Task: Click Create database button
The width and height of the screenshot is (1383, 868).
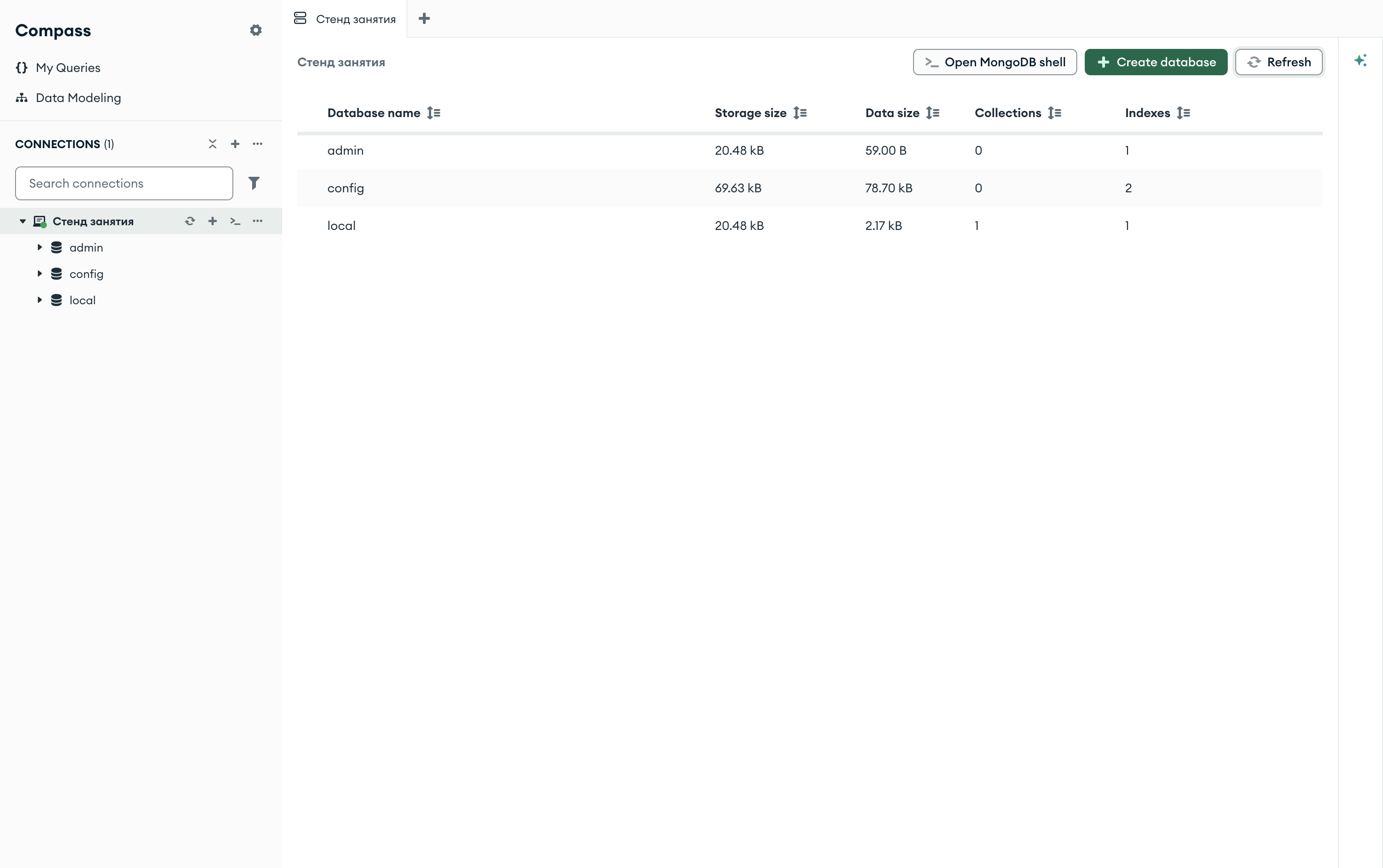Action: pyautogui.click(x=1156, y=62)
